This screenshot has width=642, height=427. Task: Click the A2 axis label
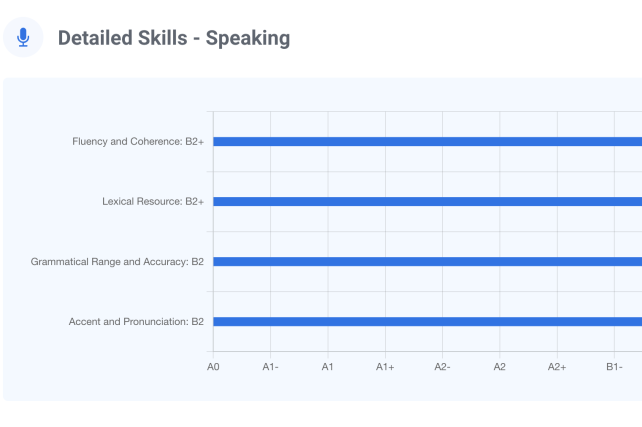click(499, 367)
